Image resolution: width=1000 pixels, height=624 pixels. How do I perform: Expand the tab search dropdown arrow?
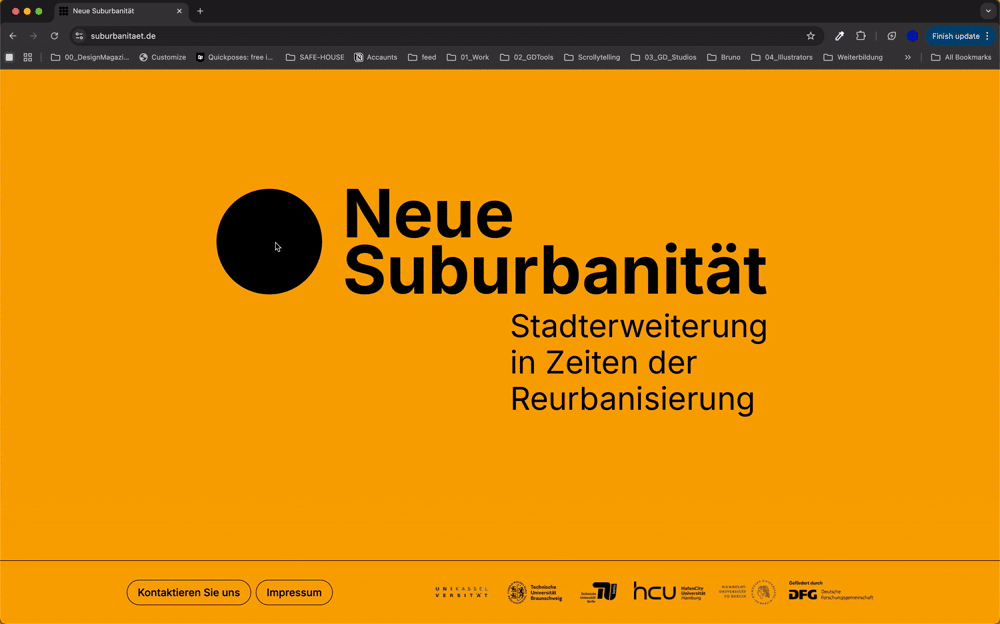click(988, 11)
